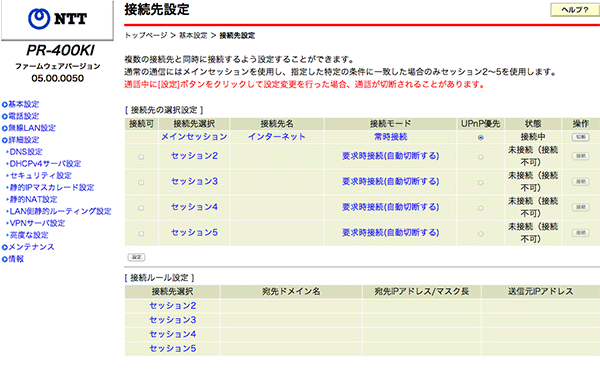Click the firmware version 05.00.0050 text
600x375 pixels.
click(x=58, y=78)
